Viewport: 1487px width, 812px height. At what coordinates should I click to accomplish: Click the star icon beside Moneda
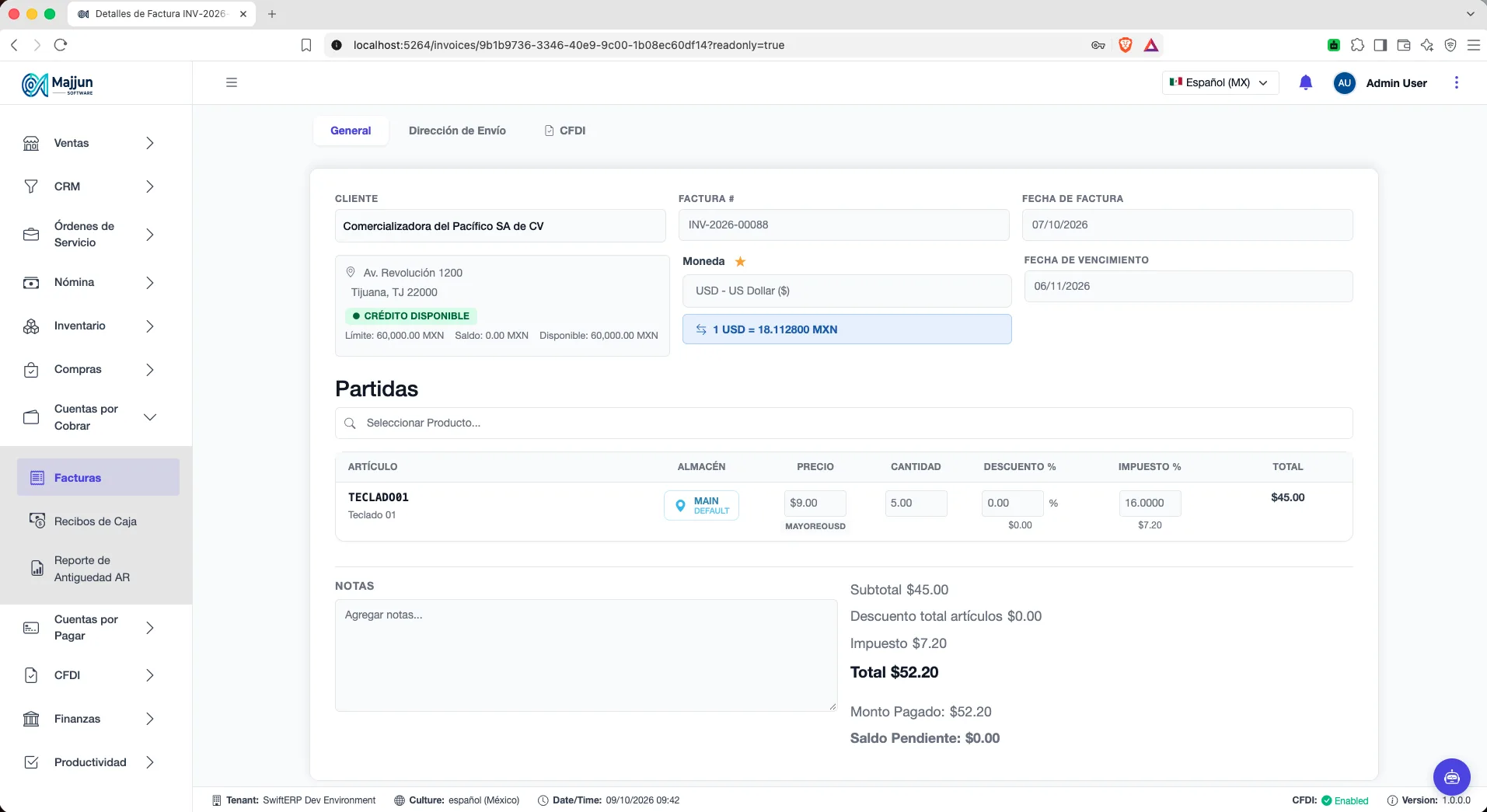(740, 262)
